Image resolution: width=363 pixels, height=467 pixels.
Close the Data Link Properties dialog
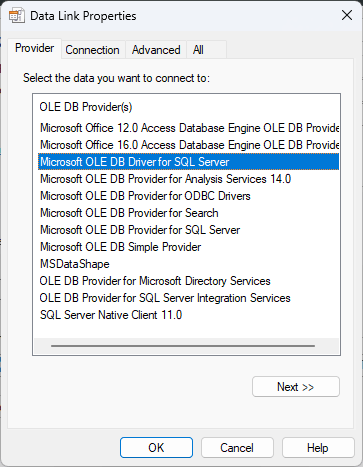[347, 15]
